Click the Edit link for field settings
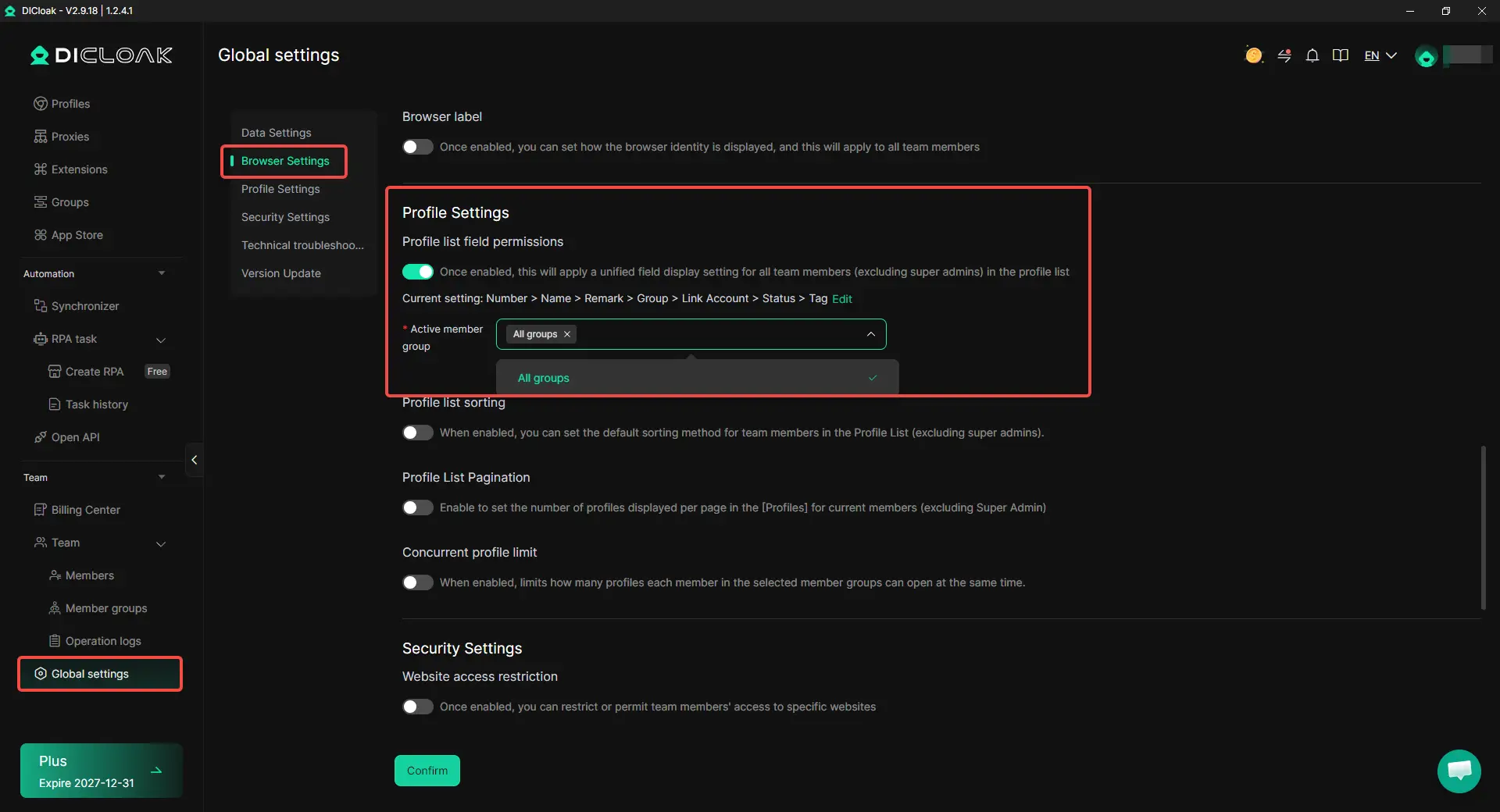The image size is (1500, 812). coord(842,299)
